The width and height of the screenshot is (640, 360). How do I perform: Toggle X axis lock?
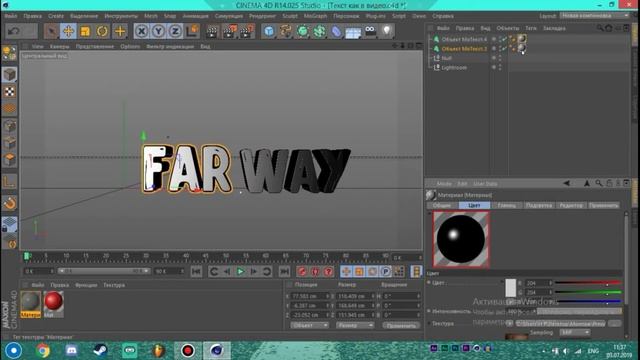tap(141, 31)
